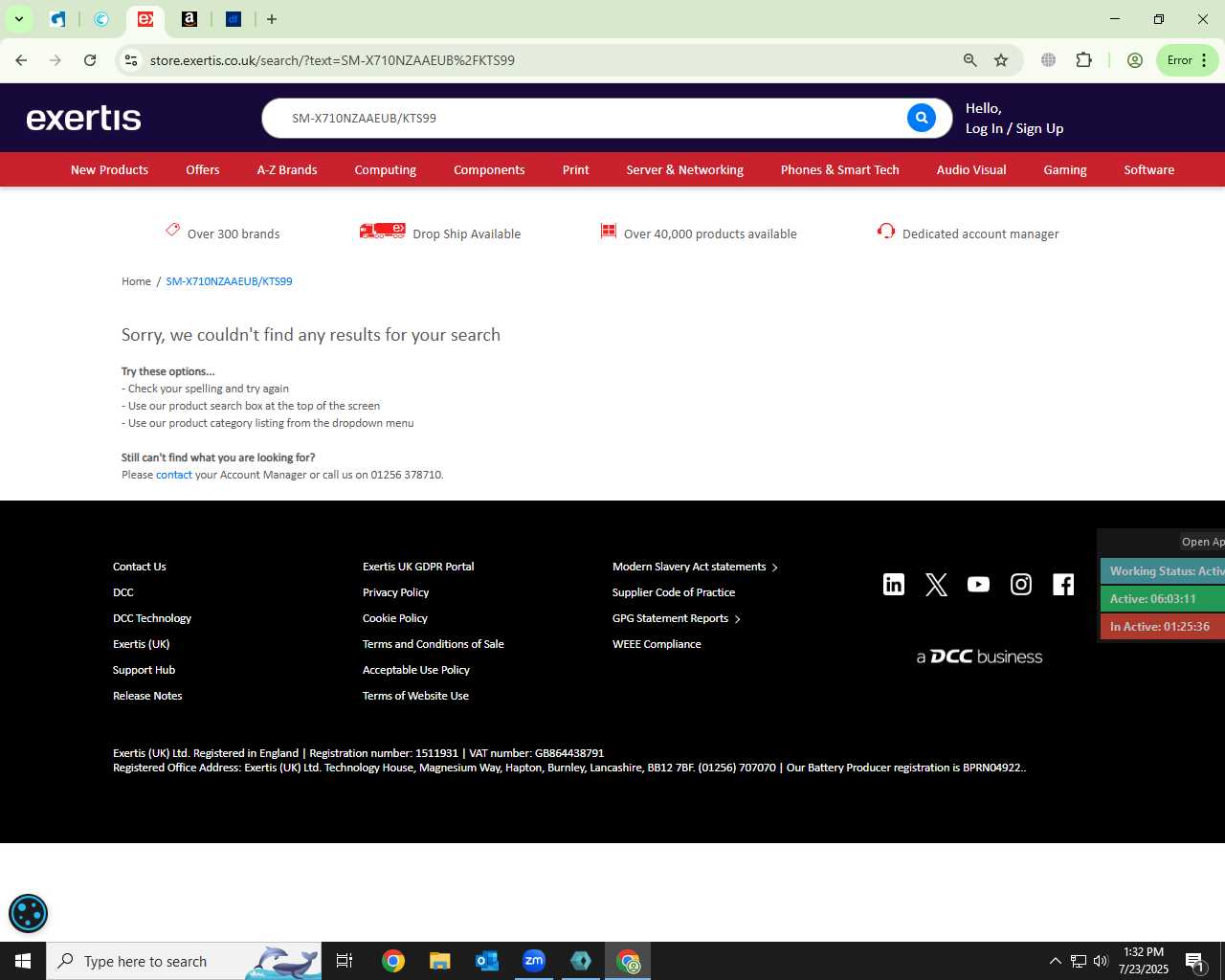Open Phones & Smart Tech menu

point(839,169)
